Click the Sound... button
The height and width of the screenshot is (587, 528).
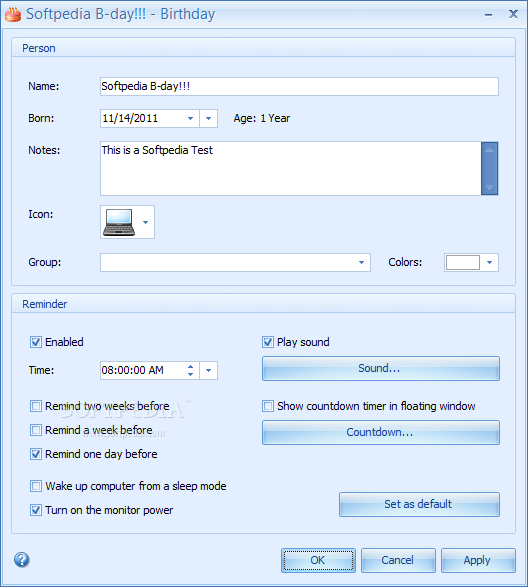click(381, 368)
